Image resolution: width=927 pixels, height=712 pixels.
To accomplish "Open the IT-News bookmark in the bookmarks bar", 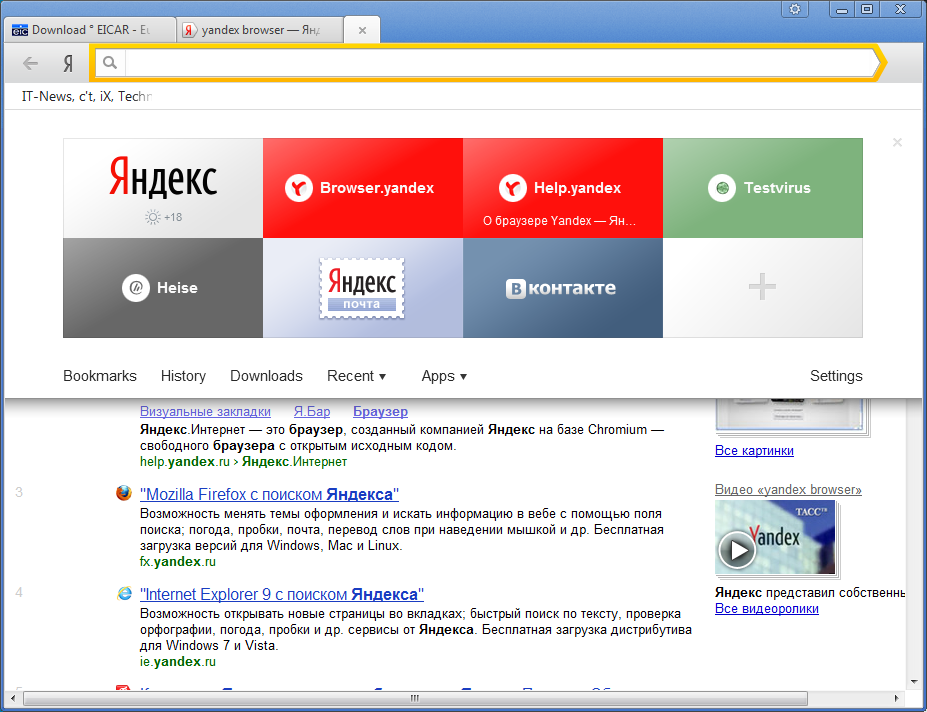I will (x=87, y=96).
